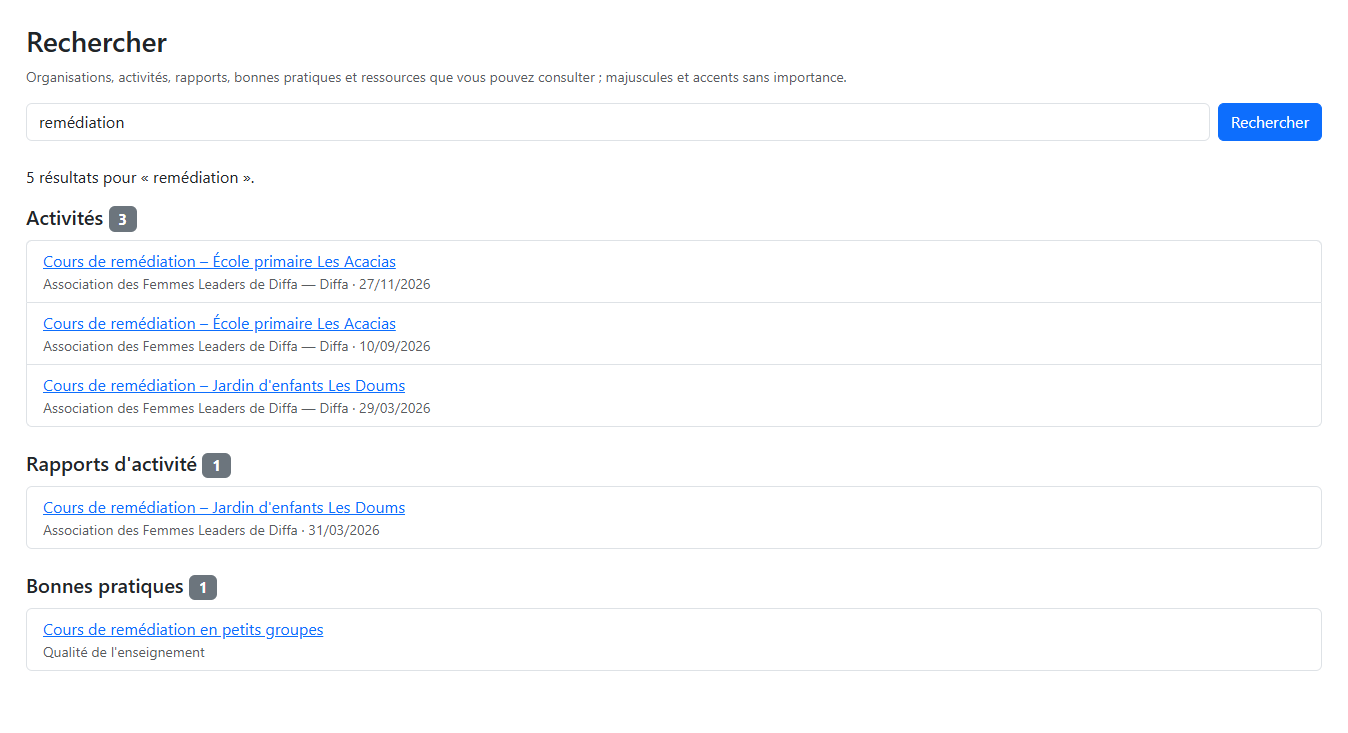Select the Activités section heading
Screen dimensions: 1348x733
(65, 218)
